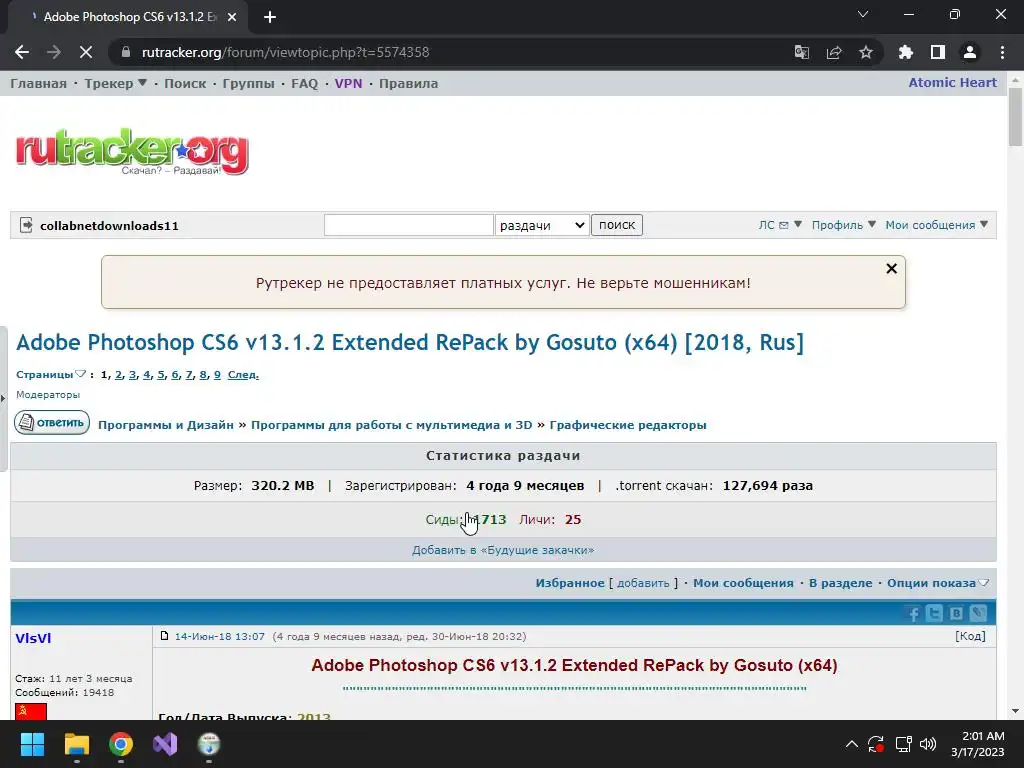1024x768 pixels.
Task: Open VPN in the top menu
Action: [348, 84]
